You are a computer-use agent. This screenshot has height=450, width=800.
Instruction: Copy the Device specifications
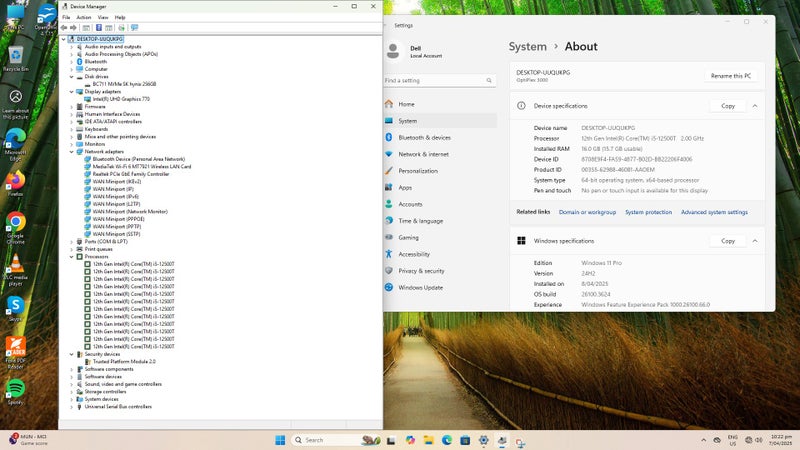(728, 106)
